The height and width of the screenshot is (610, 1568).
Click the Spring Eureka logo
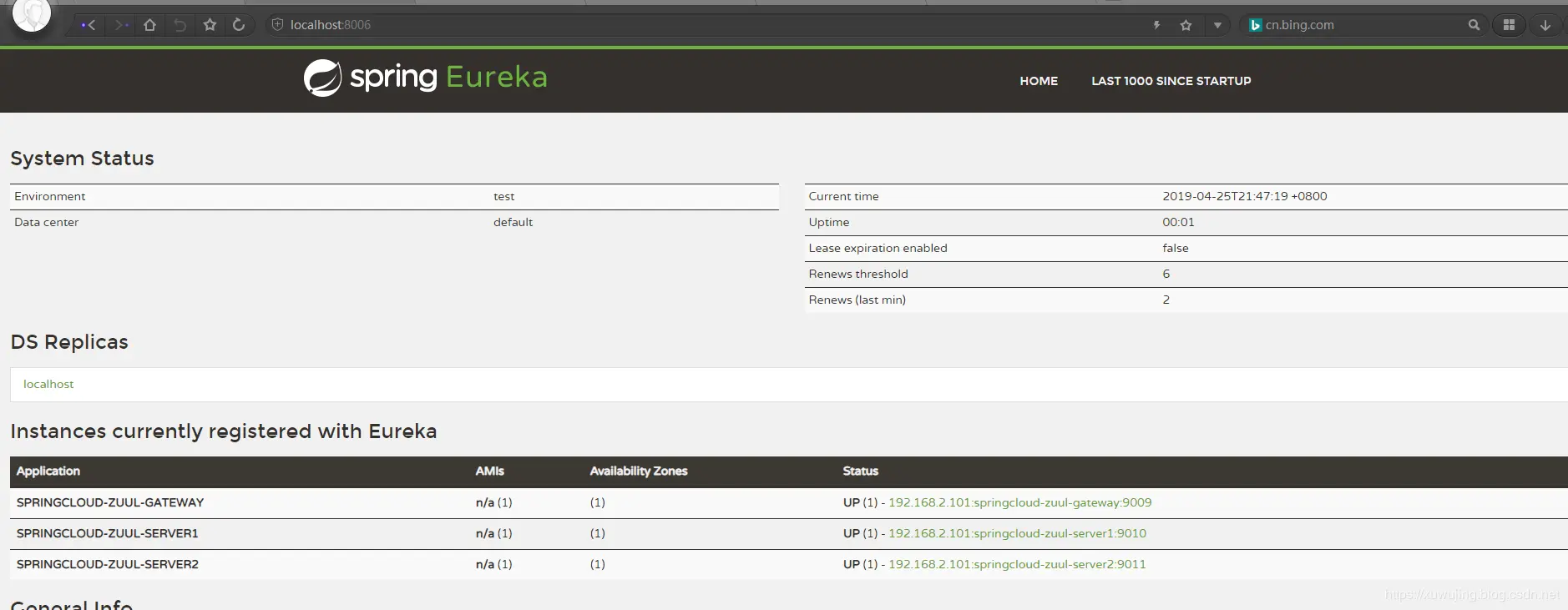(x=425, y=78)
